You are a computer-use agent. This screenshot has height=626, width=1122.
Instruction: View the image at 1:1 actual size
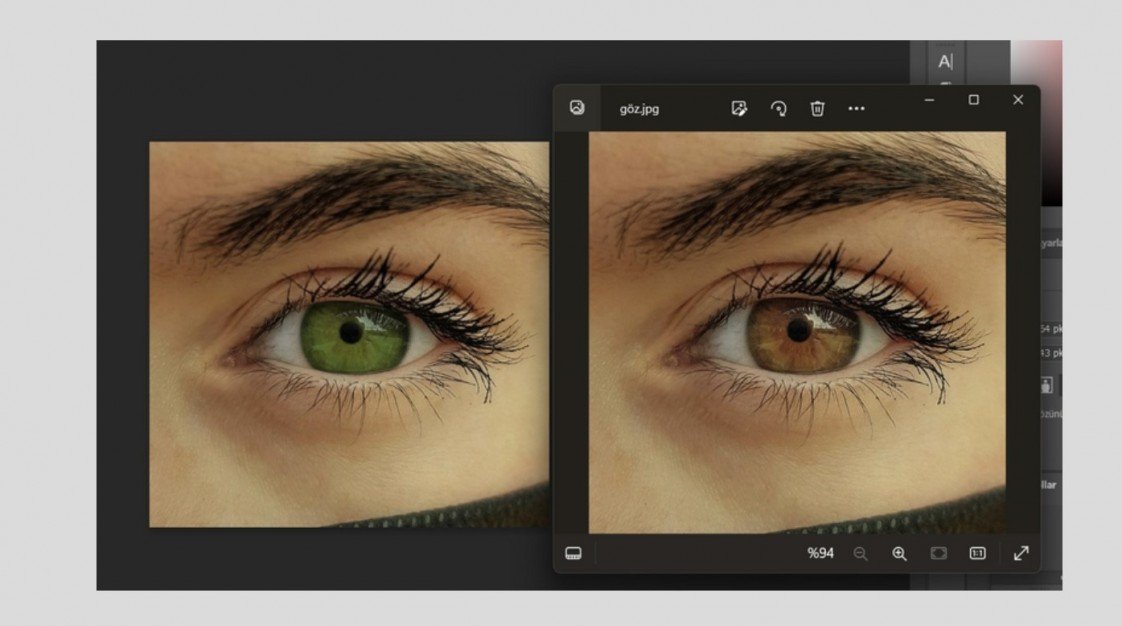(977, 554)
